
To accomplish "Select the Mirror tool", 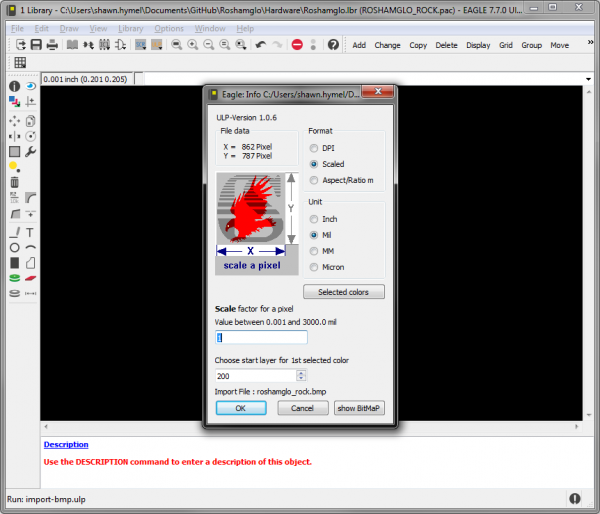I will pos(15,136).
